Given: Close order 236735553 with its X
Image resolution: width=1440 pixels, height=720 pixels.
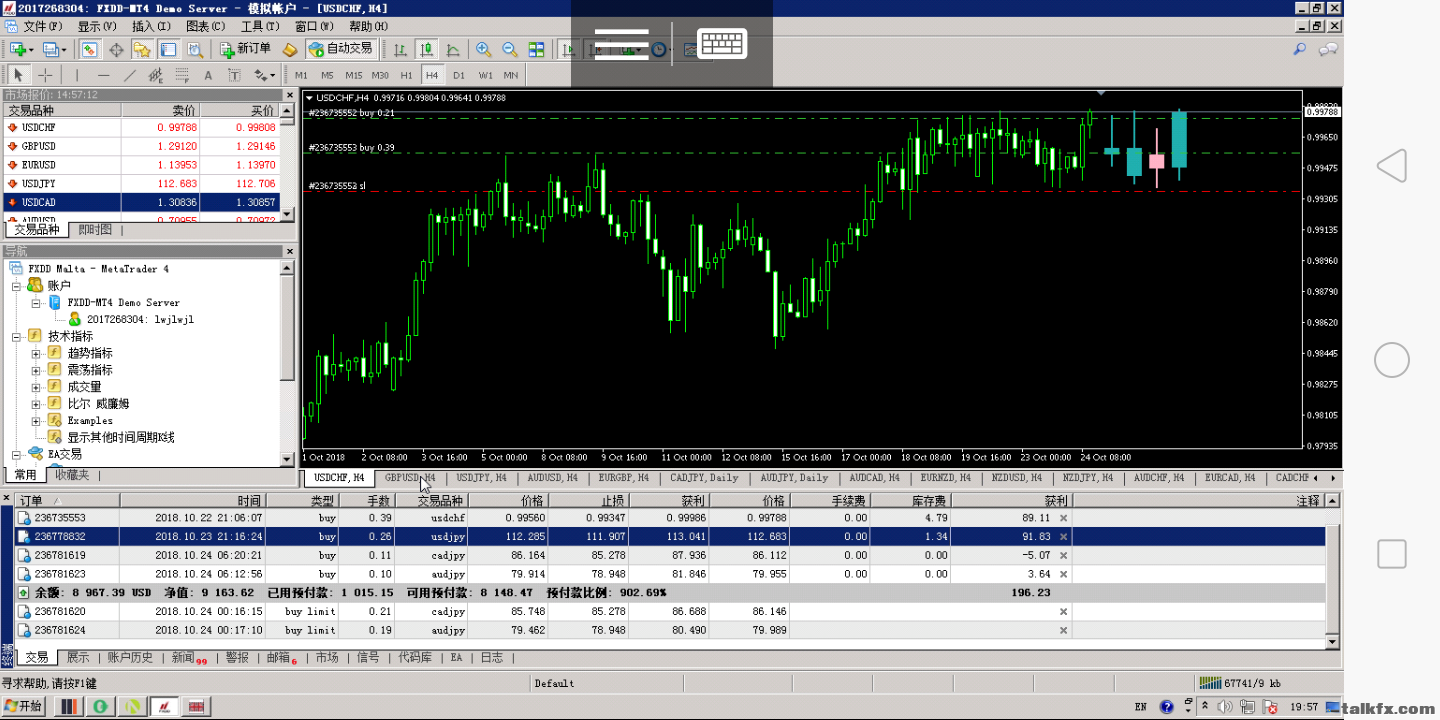Looking at the screenshot, I should (1064, 518).
